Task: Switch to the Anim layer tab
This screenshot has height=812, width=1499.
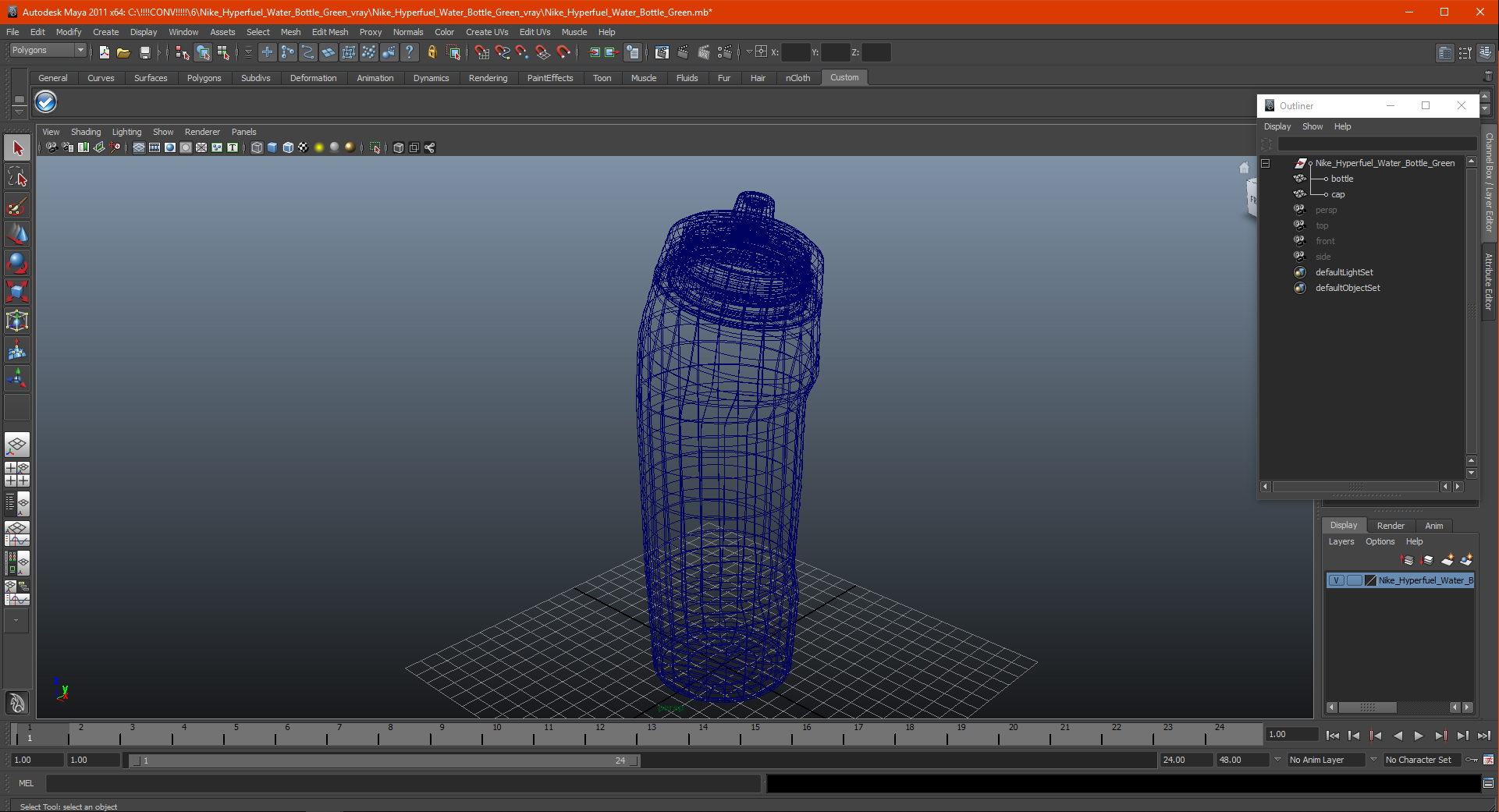Action: point(1434,526)
